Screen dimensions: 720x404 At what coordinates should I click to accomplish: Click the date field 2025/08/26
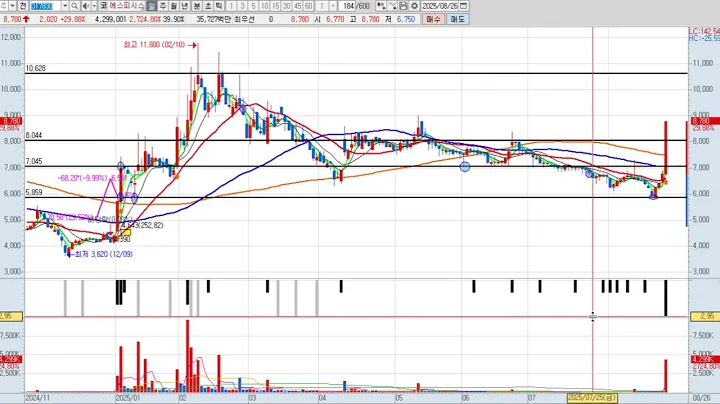pyautogui.click(x=440, y=6)
